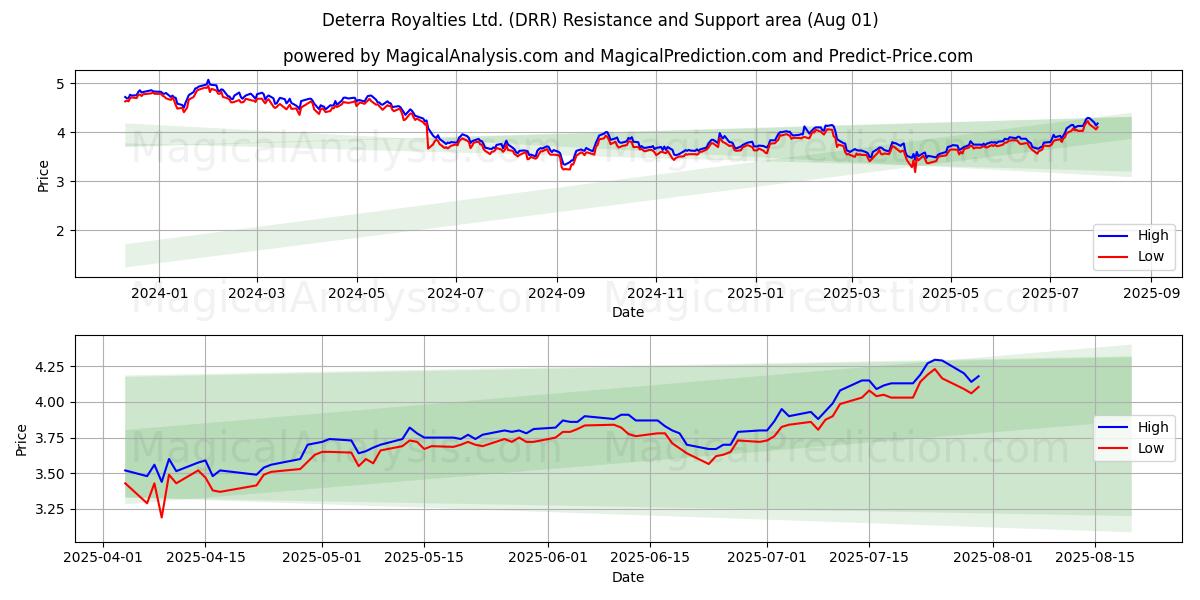
Task: Click the '2025-05-15' tick label on bottom chart
Action: pos(424,557)
